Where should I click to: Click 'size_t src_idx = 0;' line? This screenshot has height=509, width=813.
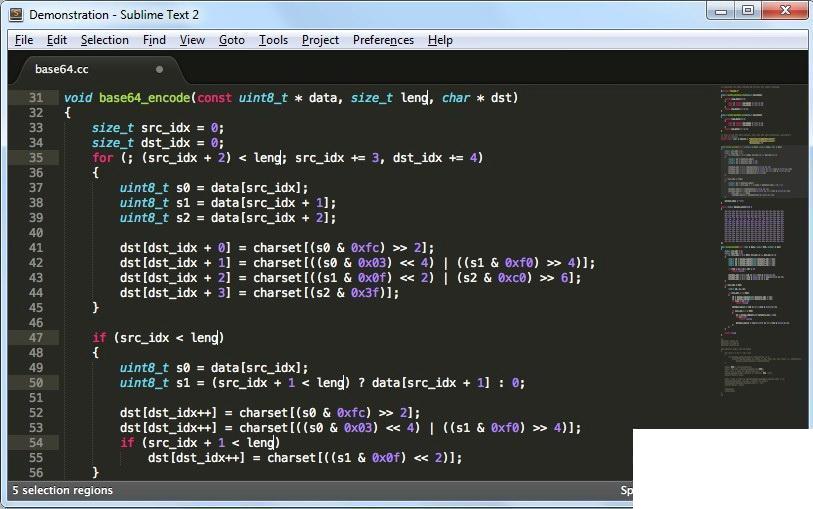tap(158, 128)
